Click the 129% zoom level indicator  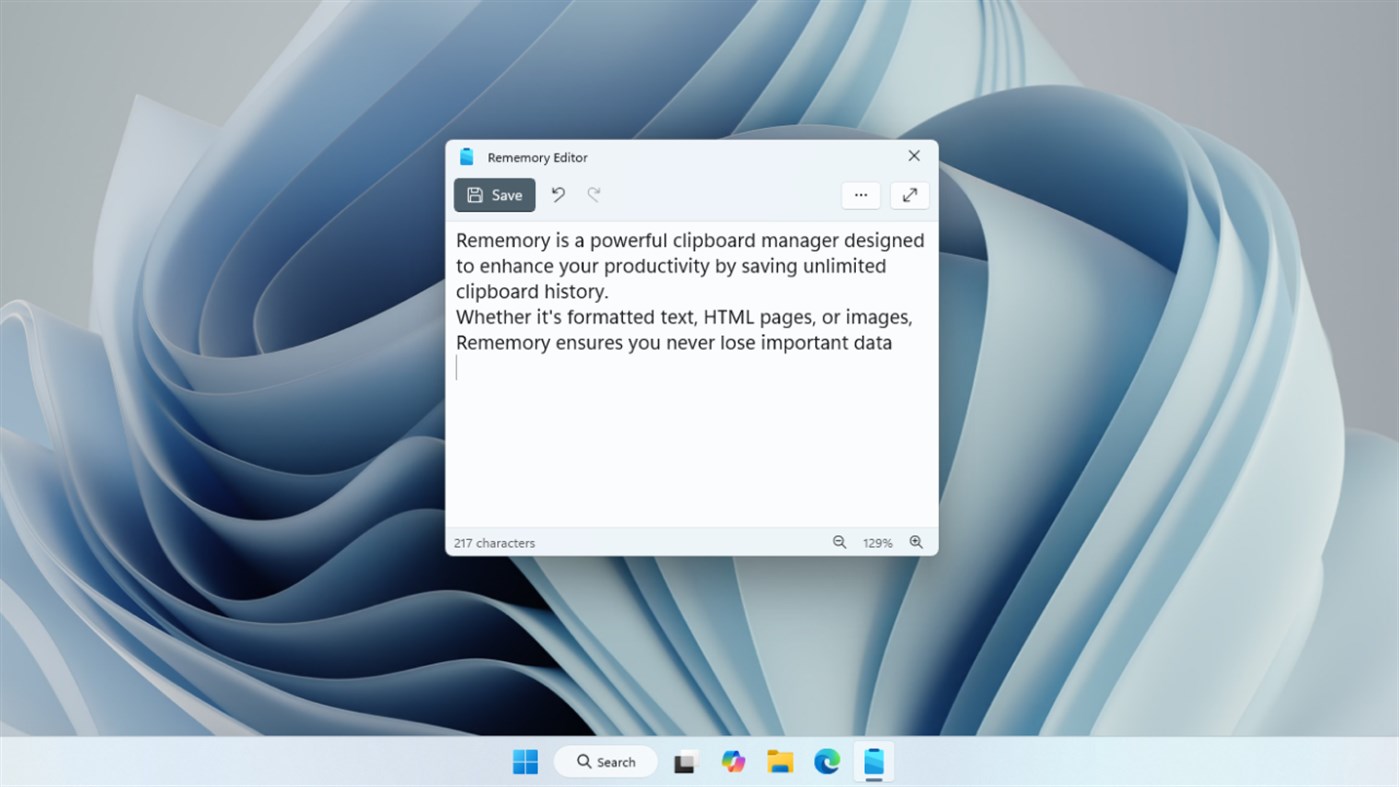pyautogui.click(x=877, y=542)
